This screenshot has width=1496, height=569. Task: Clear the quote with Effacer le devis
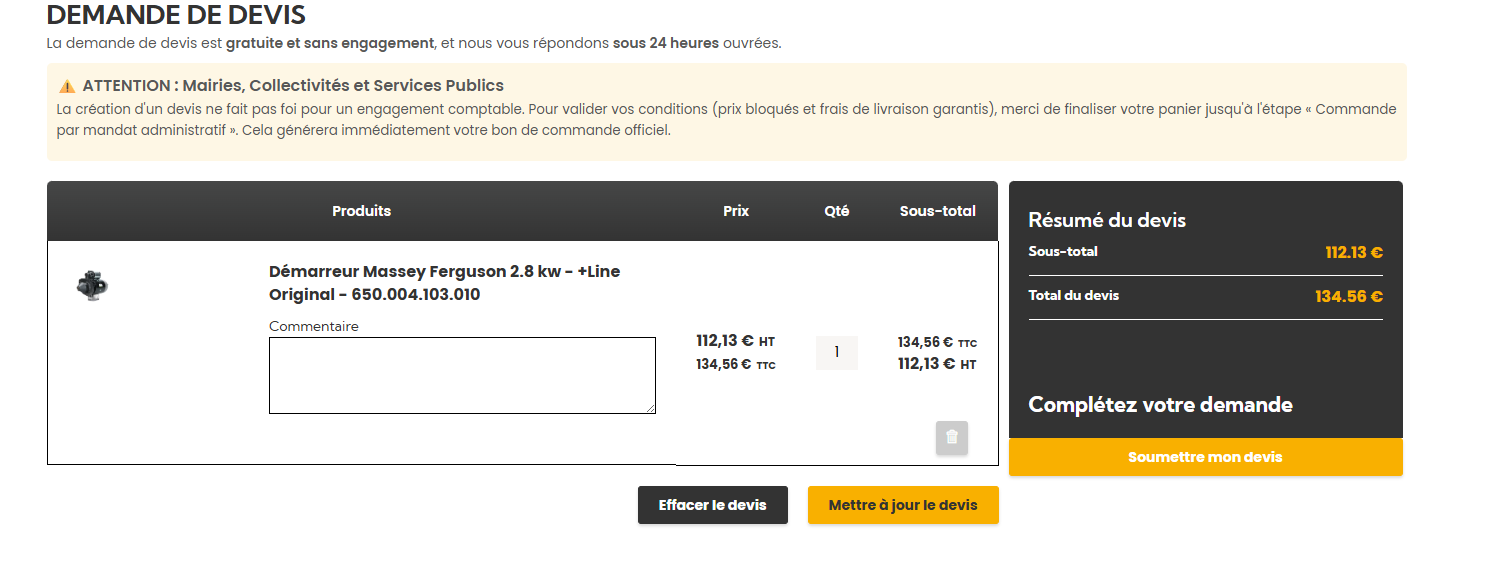(x=713, y=505)
